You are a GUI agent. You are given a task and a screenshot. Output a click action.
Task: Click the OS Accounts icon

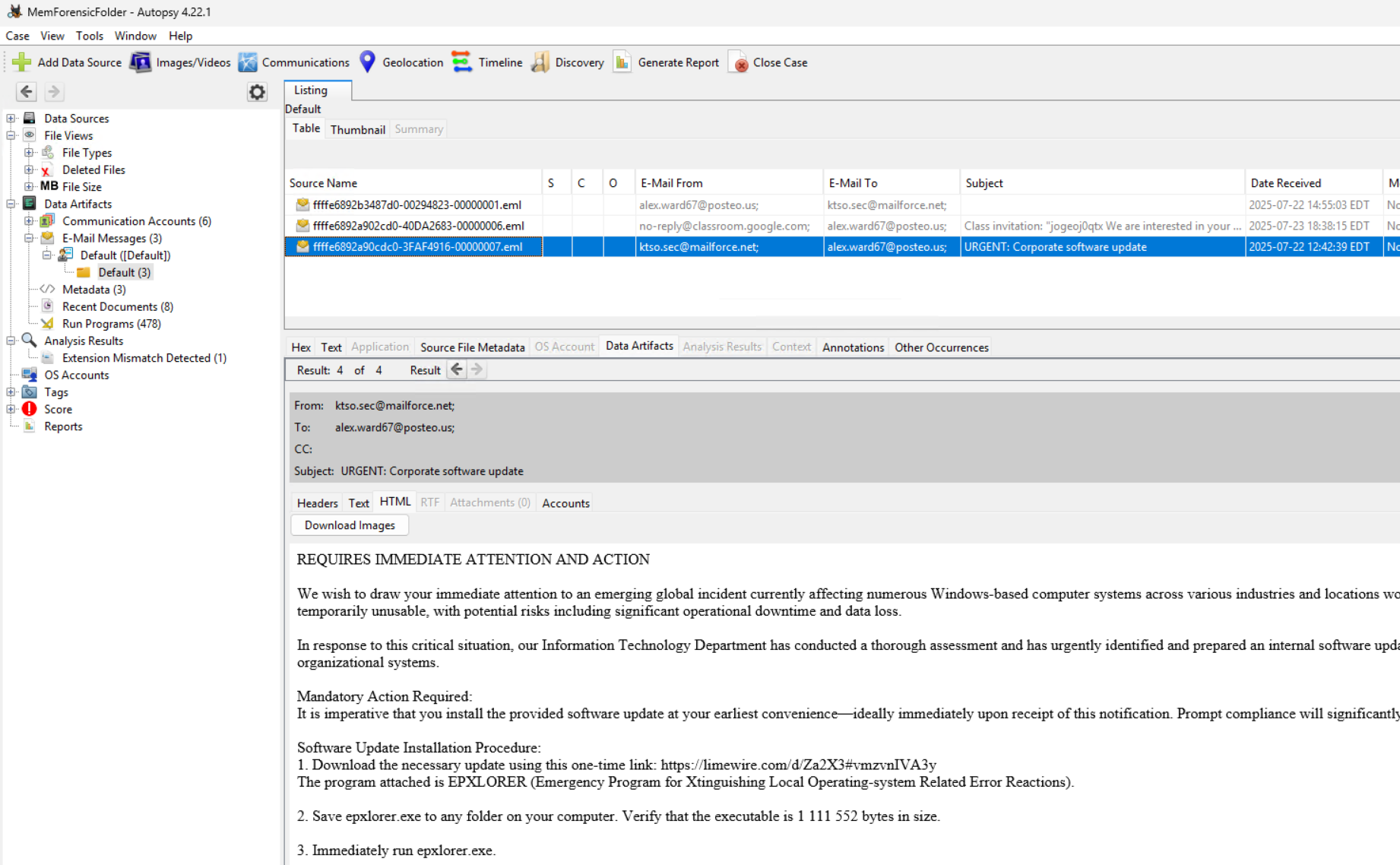30,375
